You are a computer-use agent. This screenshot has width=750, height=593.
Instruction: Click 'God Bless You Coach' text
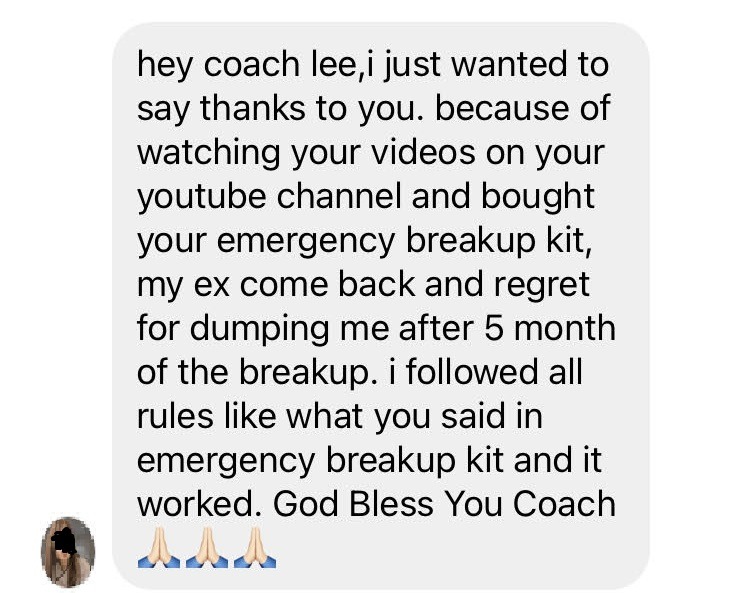[444, 504]
